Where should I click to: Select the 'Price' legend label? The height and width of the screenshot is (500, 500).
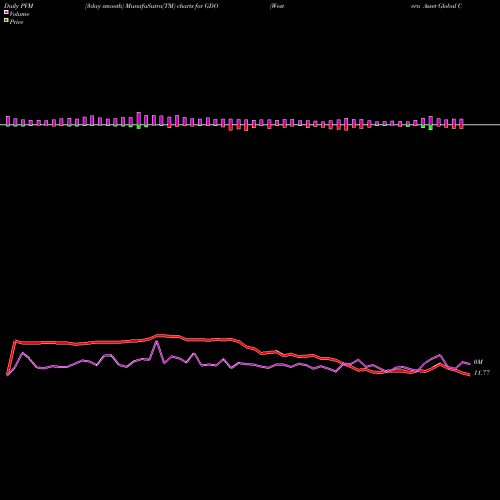pyautogui.click(x=16, y=22)
